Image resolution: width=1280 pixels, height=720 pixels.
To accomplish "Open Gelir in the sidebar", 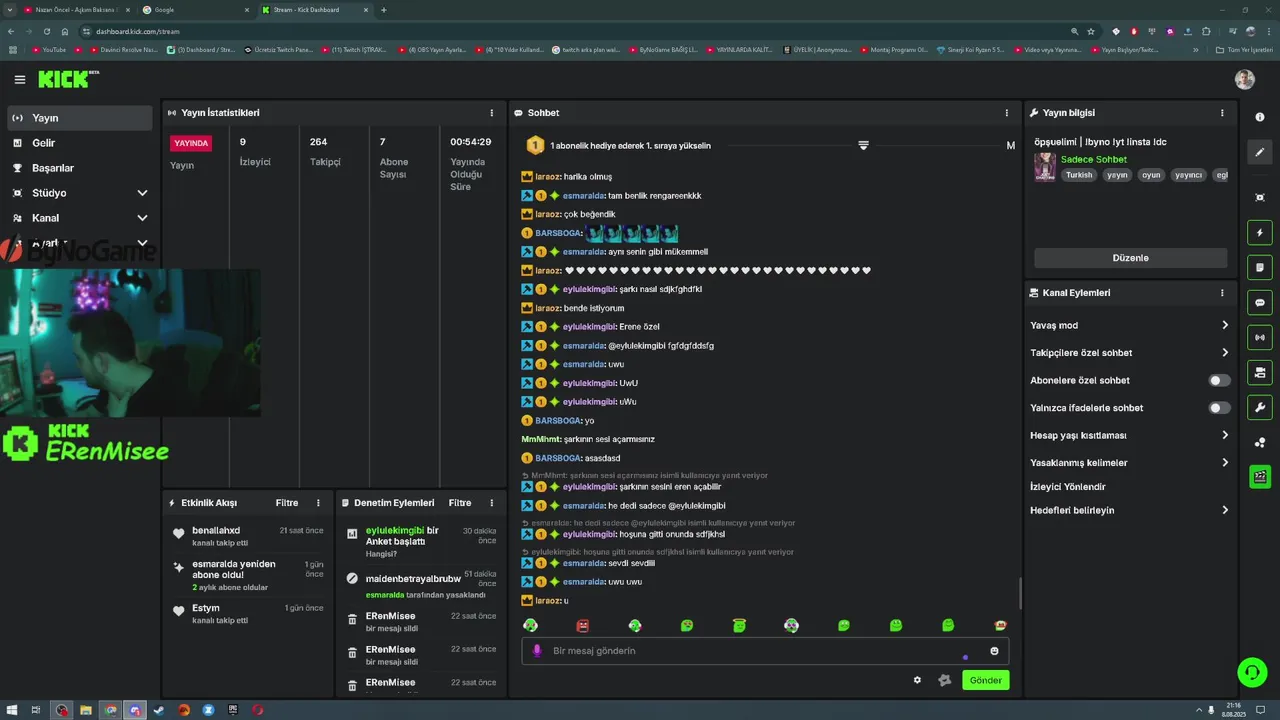I will point(80,143).
